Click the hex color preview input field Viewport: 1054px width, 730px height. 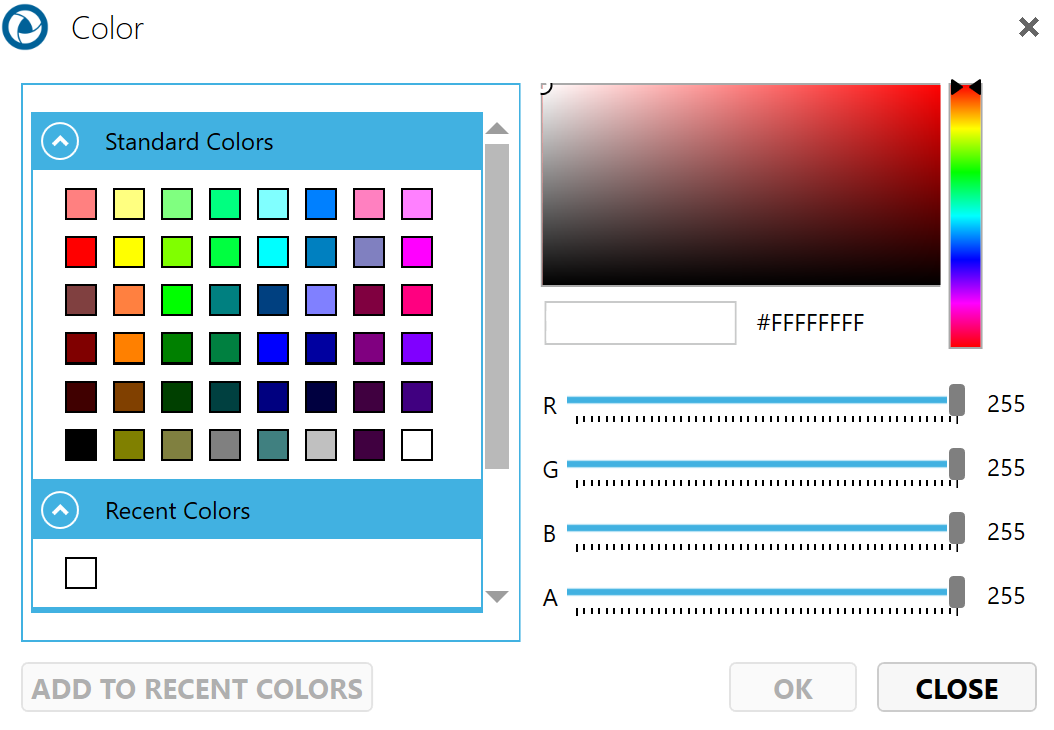pyautogui.click(x=640, y=323)
